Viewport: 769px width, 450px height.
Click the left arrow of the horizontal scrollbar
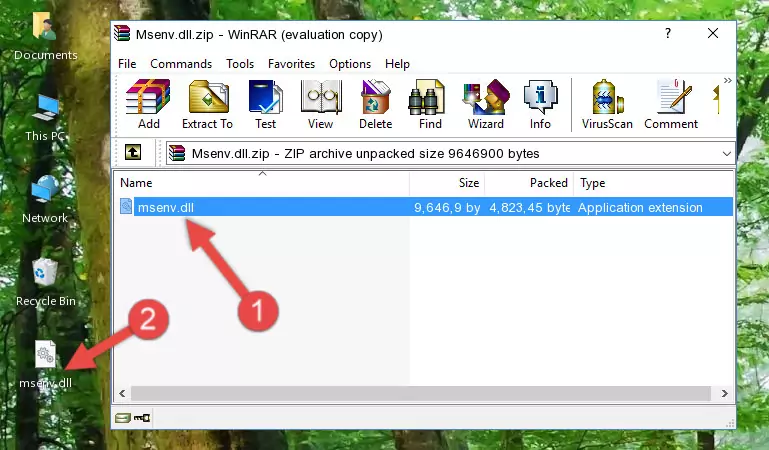[122, 393]
